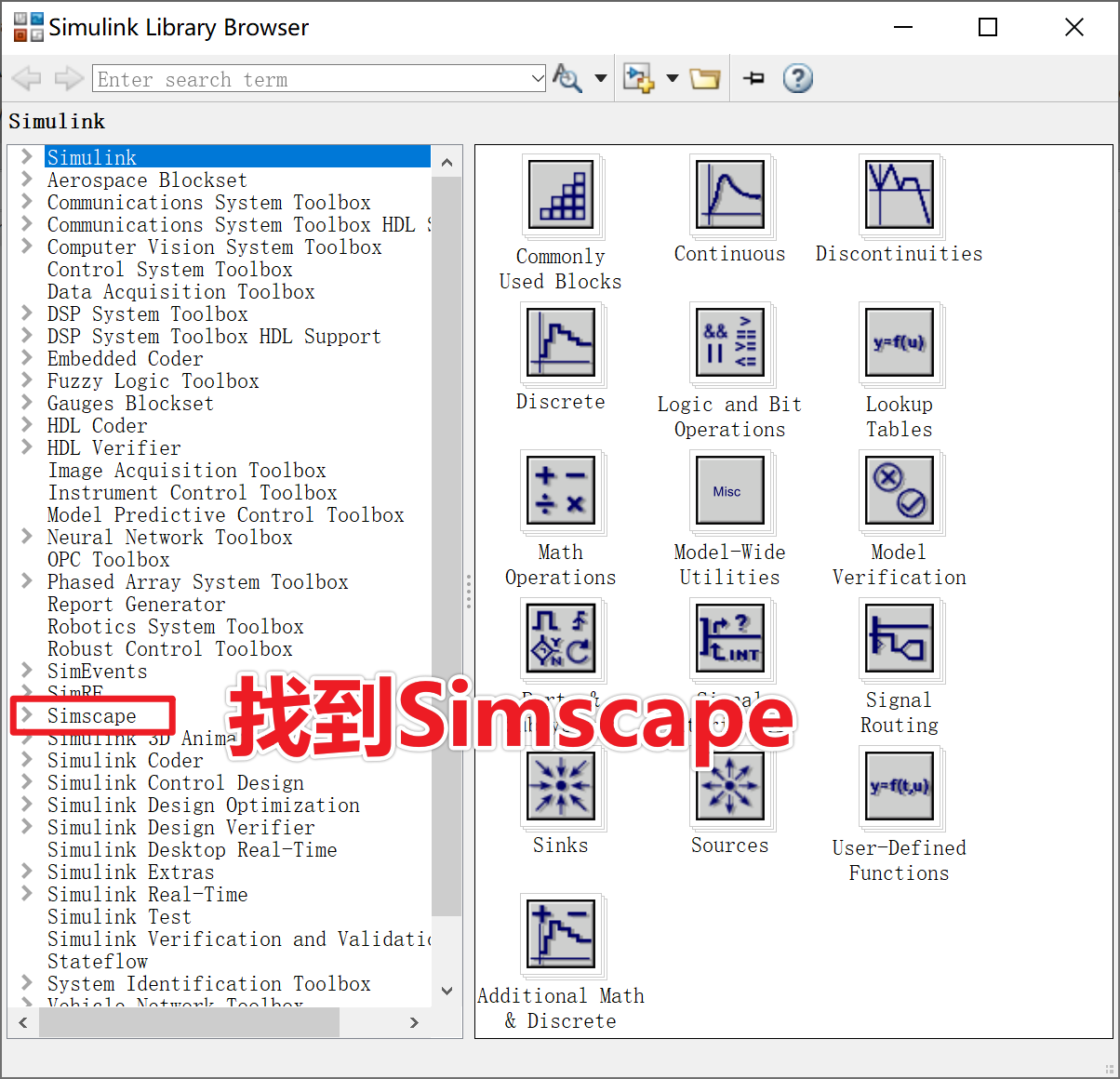
Task: Open Logic and Bit Operations library
Action: click(729, 343)
